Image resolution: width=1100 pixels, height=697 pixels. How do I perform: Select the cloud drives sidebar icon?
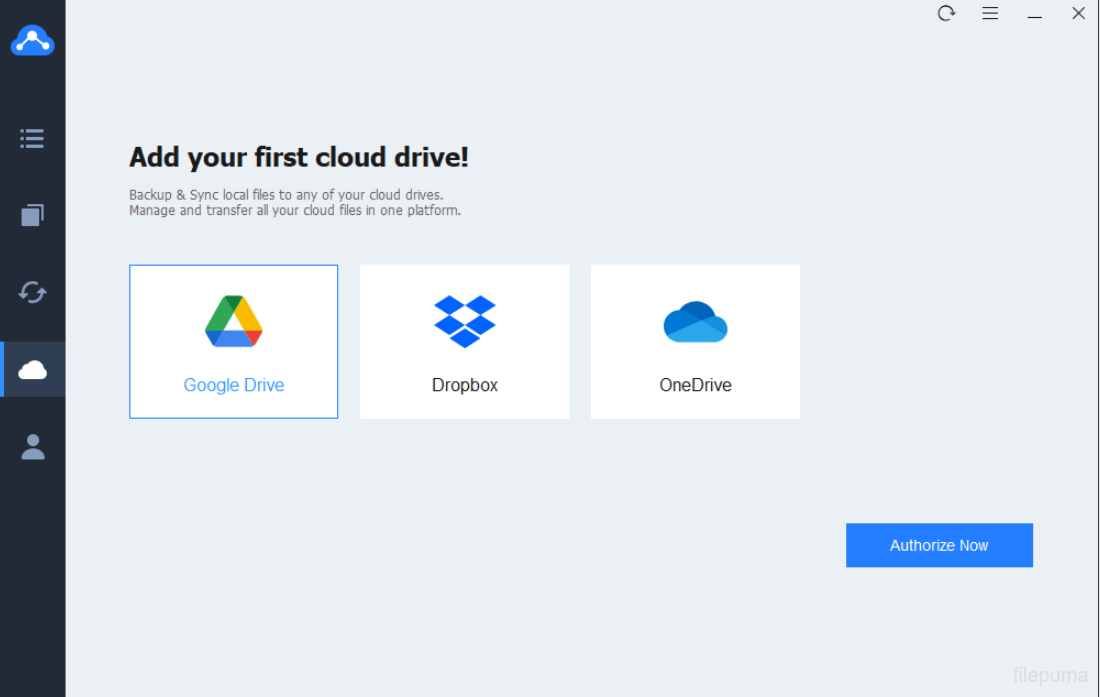click(32, 370)
